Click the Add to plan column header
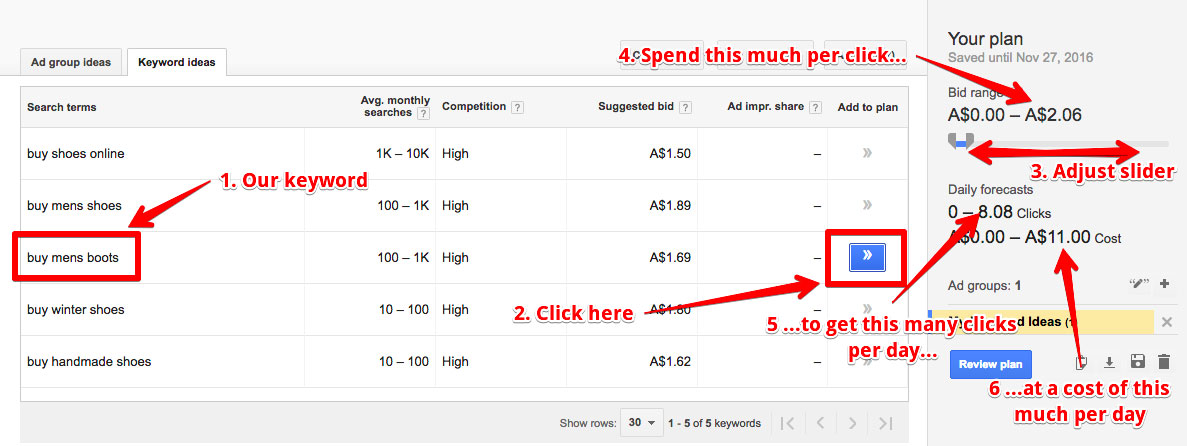This screenshot has width=1187, height=446. [868, 108]
